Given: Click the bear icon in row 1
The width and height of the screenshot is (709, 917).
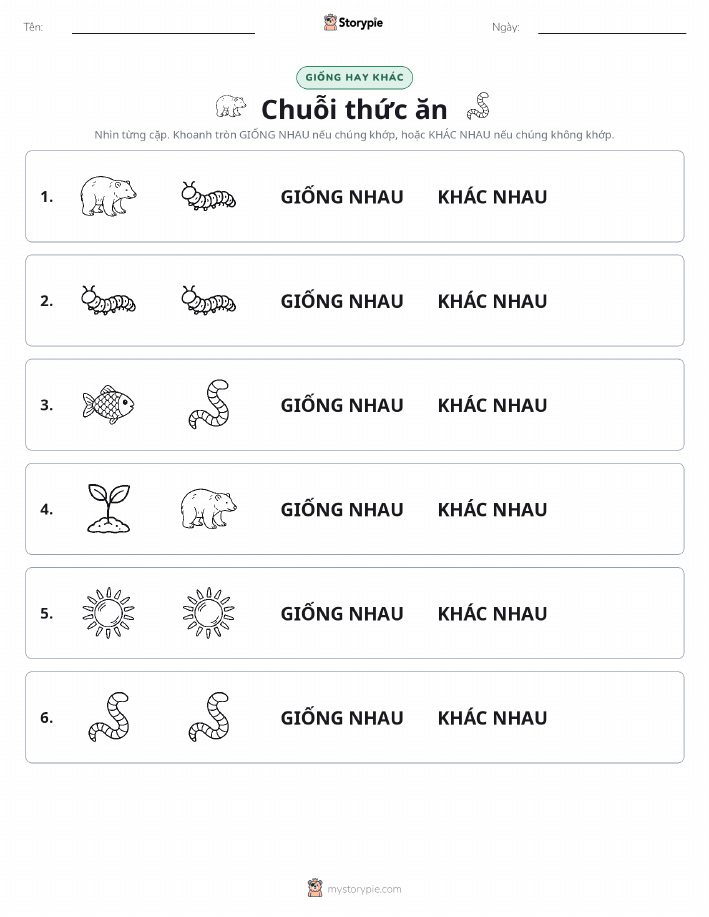Looking at the screenshot, I should tap(108, 196).
